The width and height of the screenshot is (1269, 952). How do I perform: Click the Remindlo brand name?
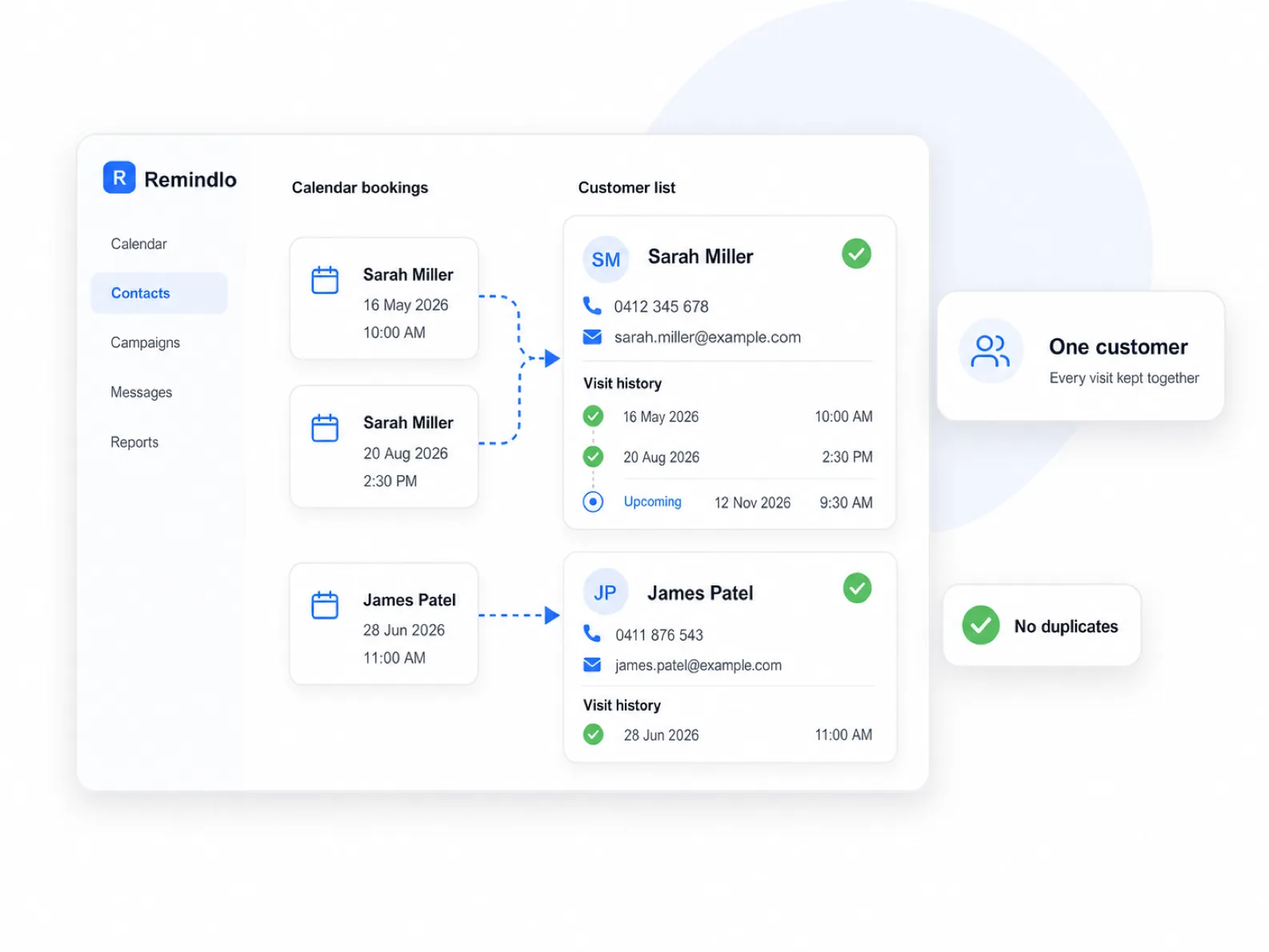[190, 179]
